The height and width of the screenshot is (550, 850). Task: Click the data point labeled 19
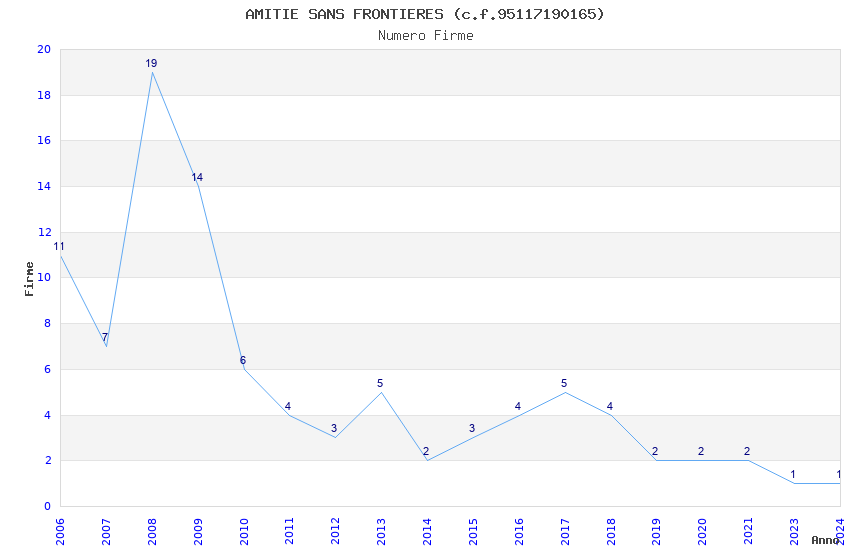[151, 63]
